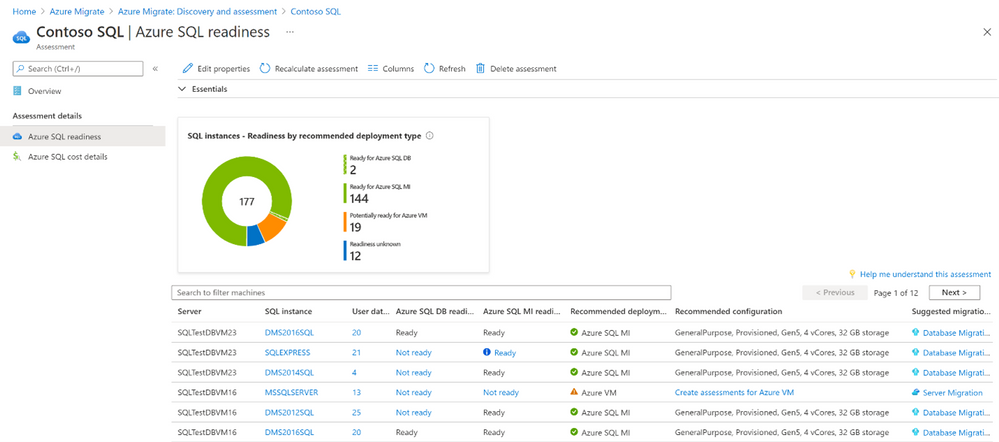999x442 pixels.
Task: Click the Azure SQL readiness cloud sidebar icon
Action: click(17, 136)
